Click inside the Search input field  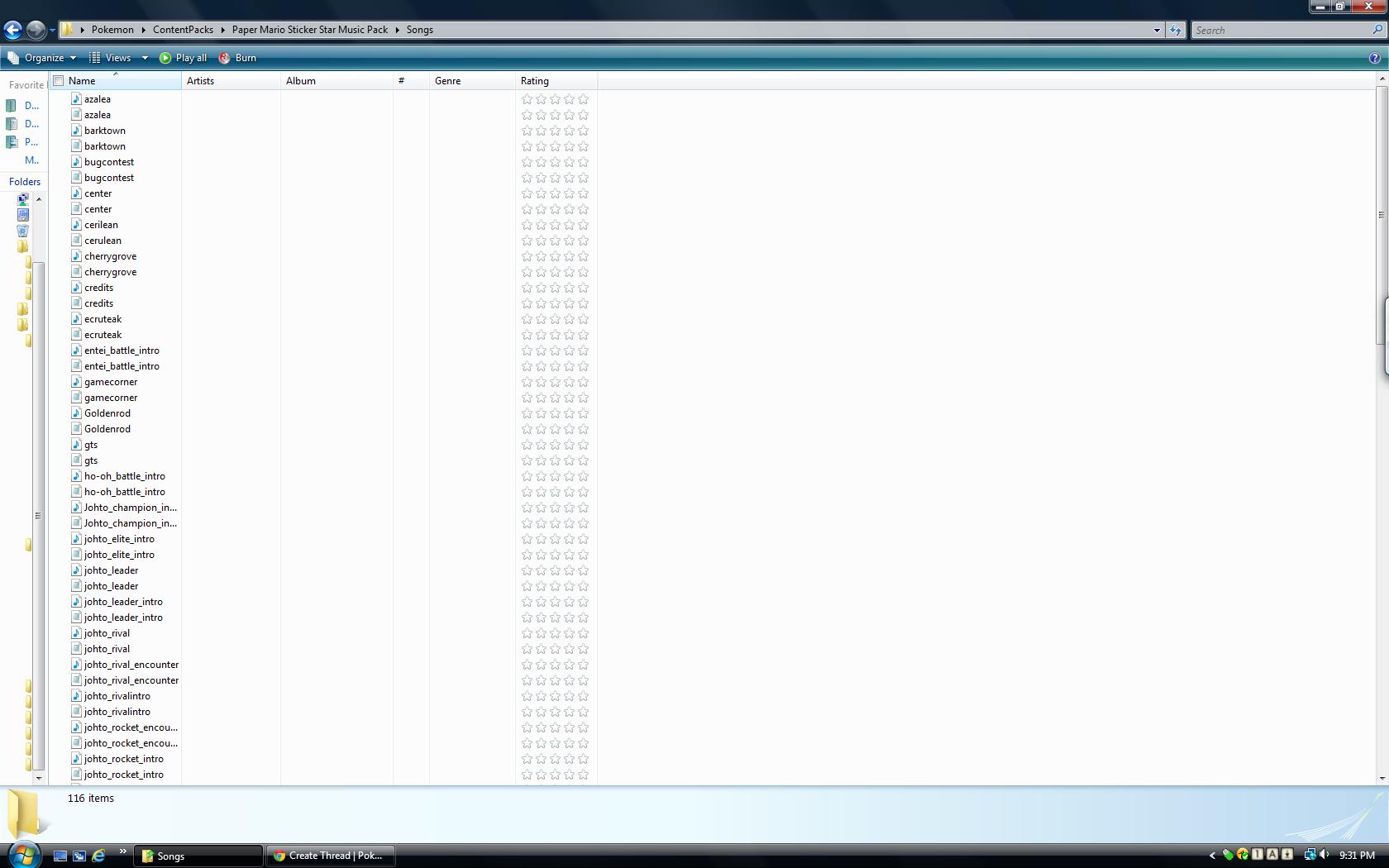tap(1282, 30)
